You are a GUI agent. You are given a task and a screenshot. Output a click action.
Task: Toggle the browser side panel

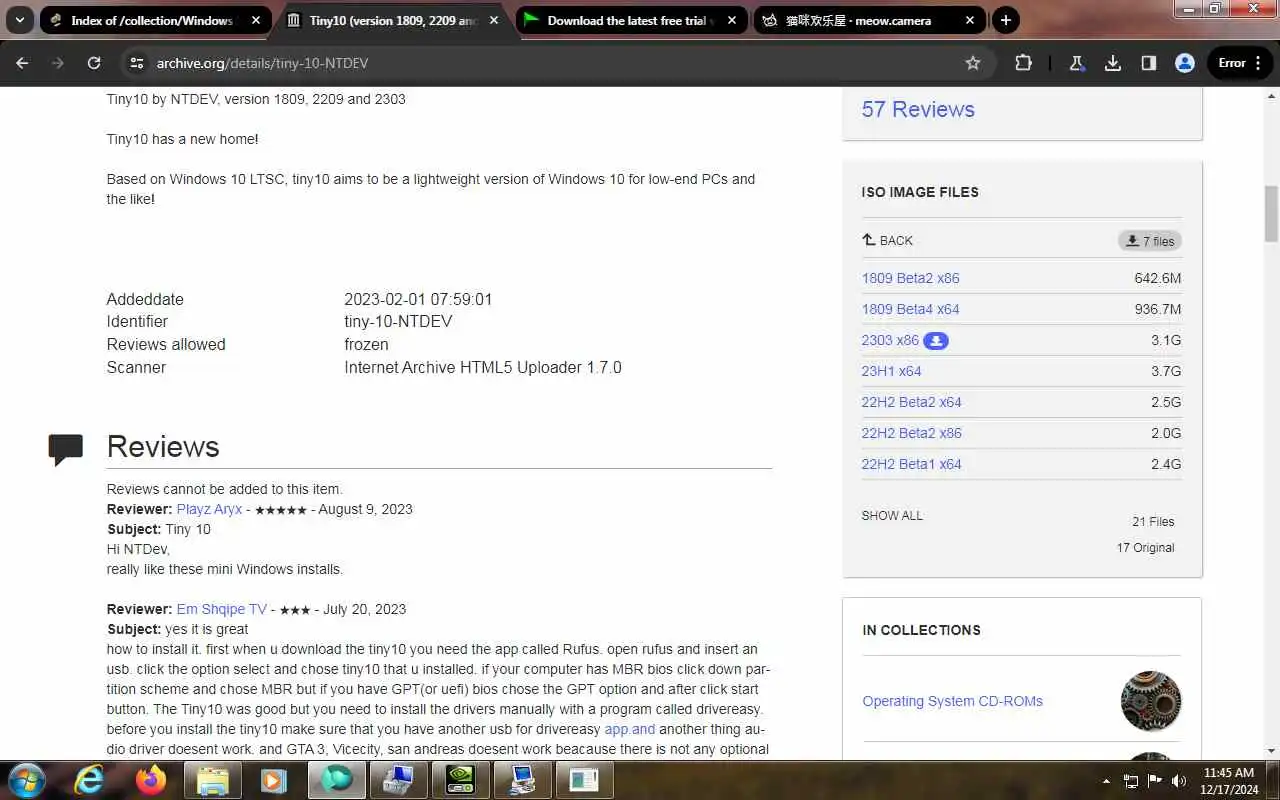(1149, 63)
